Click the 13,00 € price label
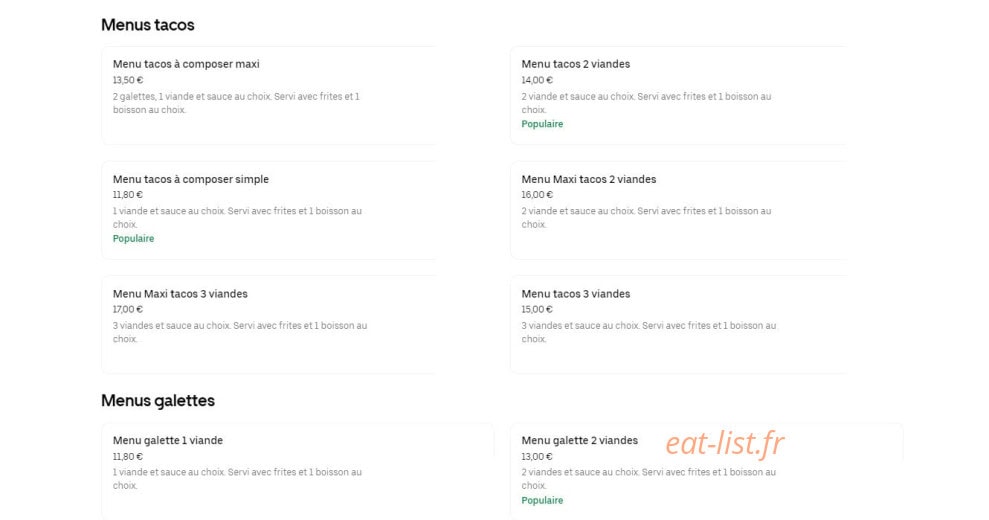The image size is (989, 520). coord(537,456)
